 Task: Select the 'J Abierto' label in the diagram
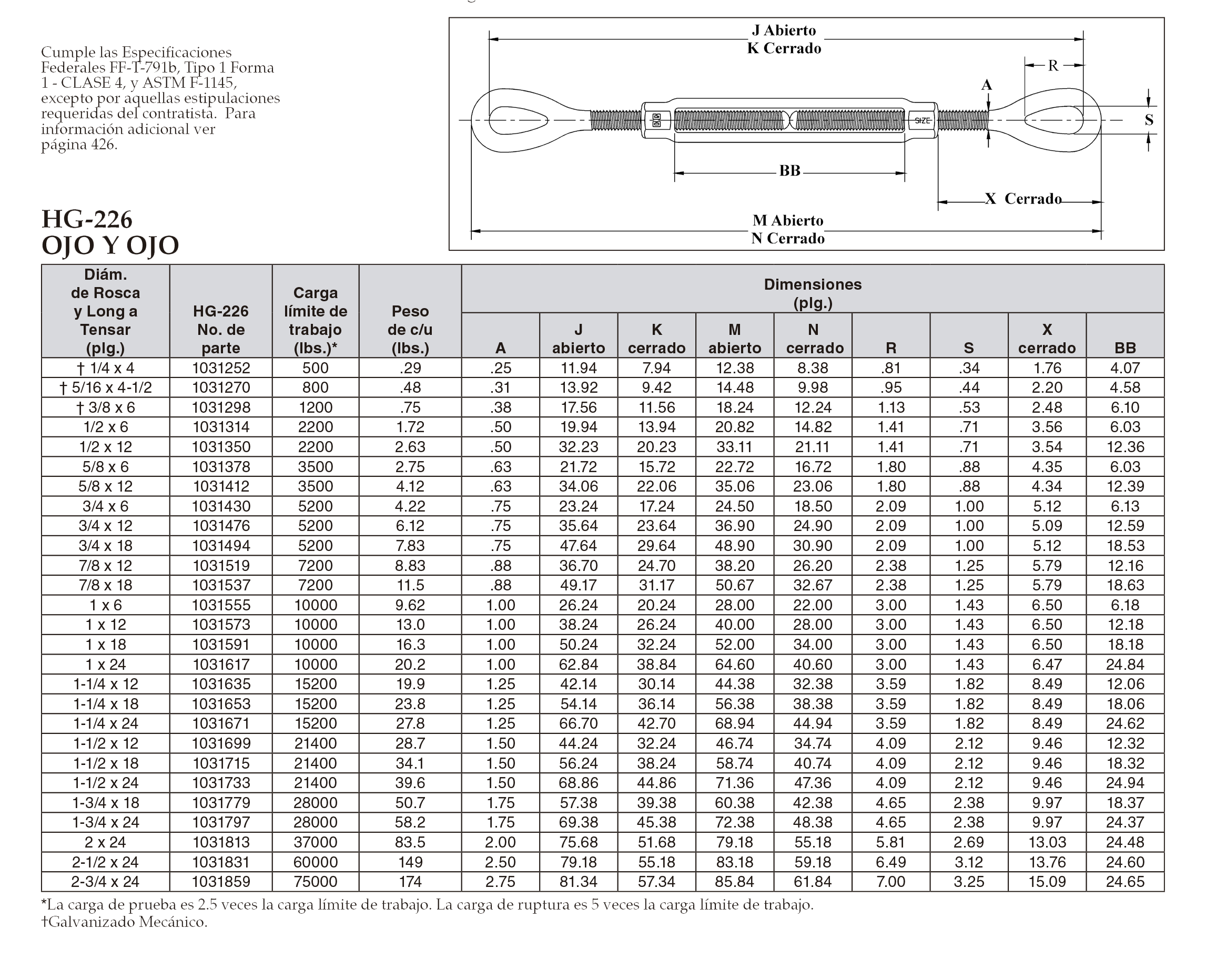784,30
